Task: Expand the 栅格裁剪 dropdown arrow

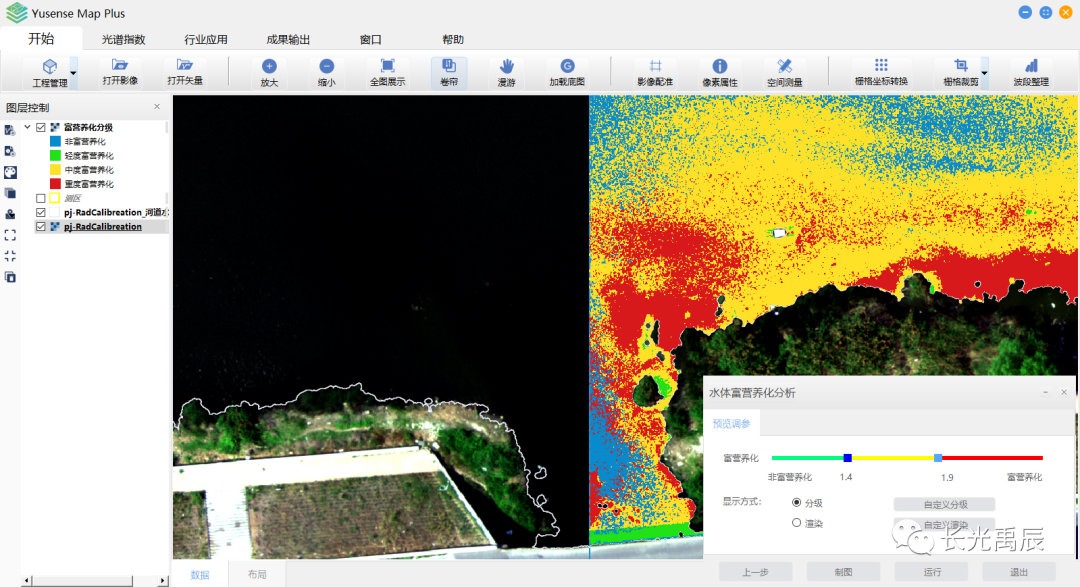Action: tap(984, 72)
